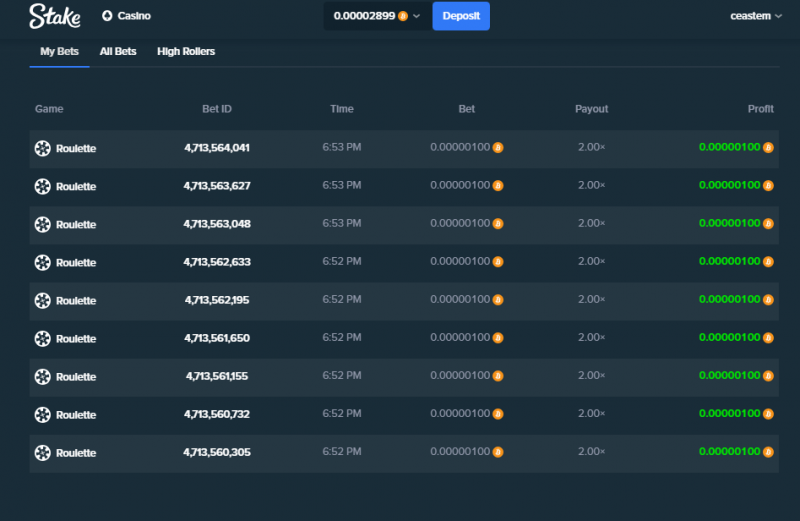Click the Roulette label of bet 4,713,560,305
Screen dimensions: 800x521
coord(76,453)
